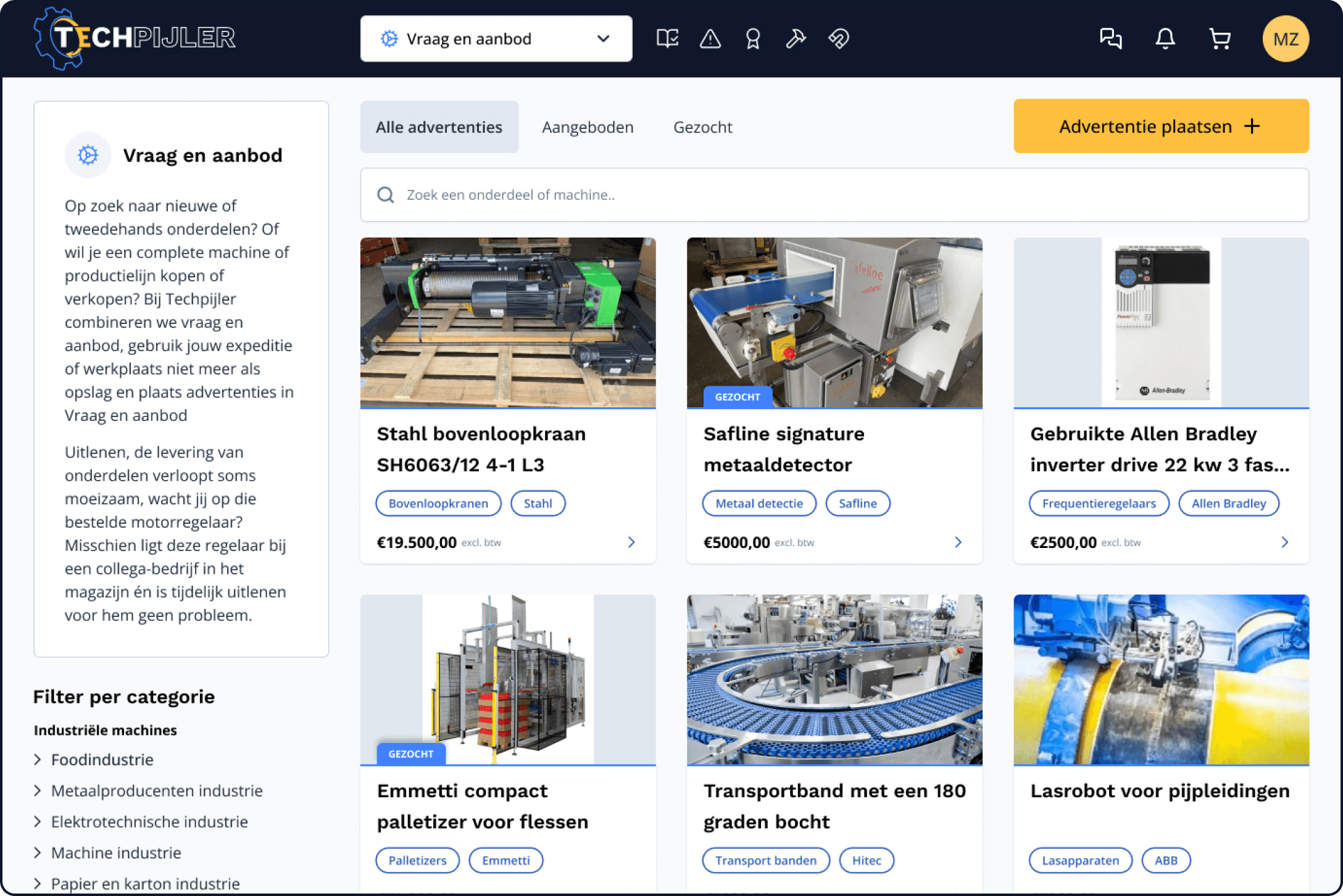Open notifications bell
The height and width of the screenshot is (896, 1343).
tap(1165, 39)
